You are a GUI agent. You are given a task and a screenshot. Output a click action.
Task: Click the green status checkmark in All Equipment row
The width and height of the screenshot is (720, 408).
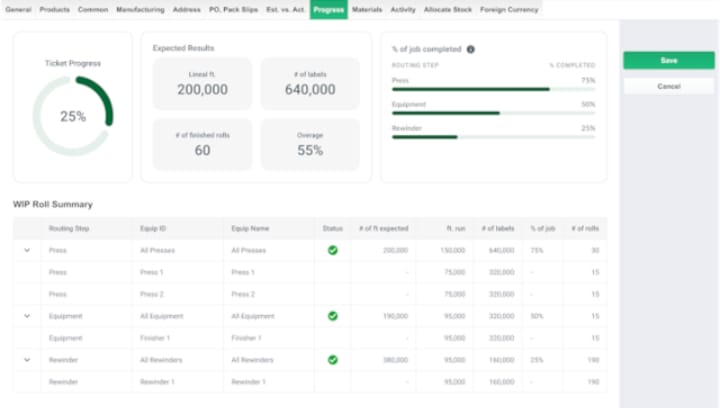point(333,316)
